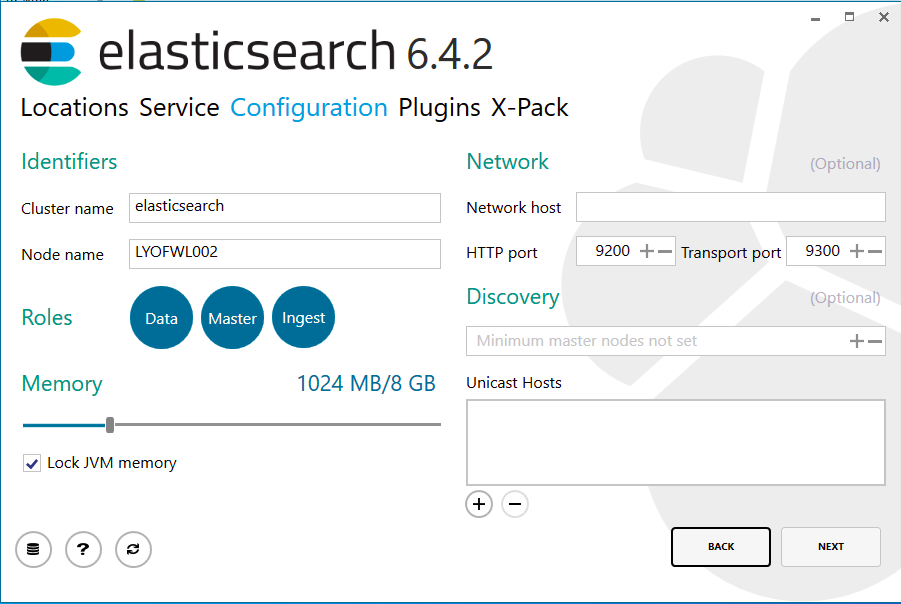Click the BACK button
Image resolution: width=901 pixels, height=604 pixels.
pos(721,547)
